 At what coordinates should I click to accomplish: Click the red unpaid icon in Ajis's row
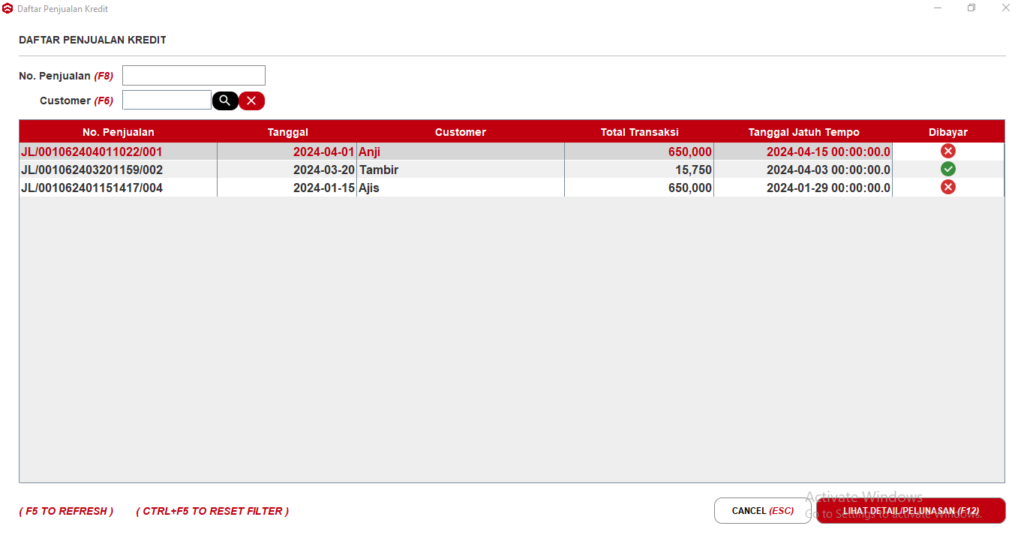[x=948, y=187]
